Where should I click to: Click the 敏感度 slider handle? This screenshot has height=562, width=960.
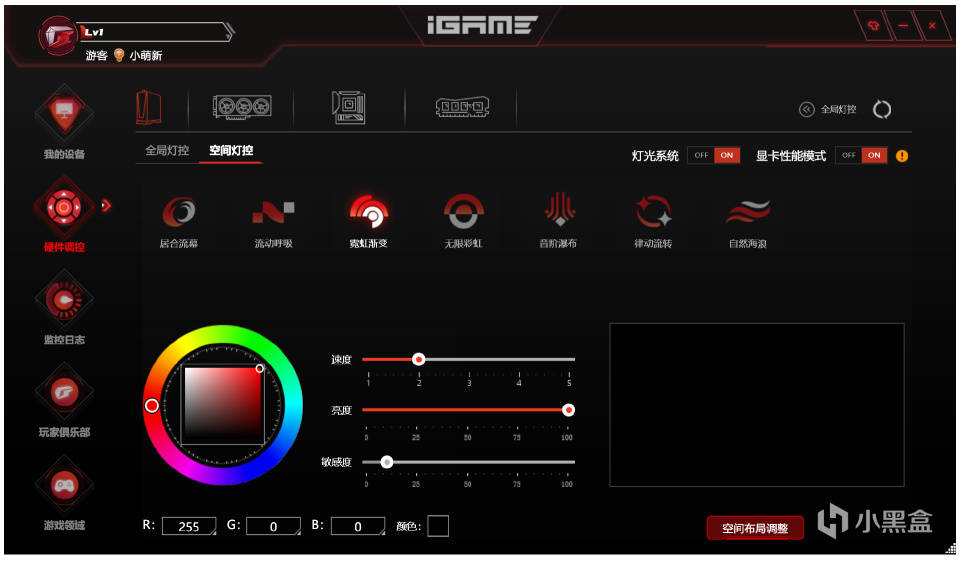[x=386, y=462]
